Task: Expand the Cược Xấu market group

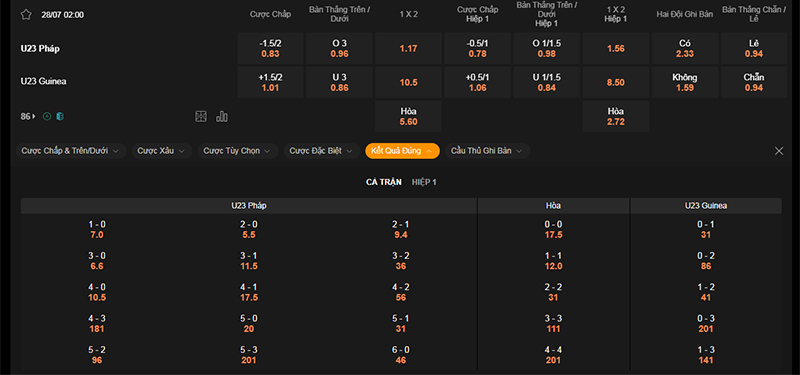Action: tap(162, 151)
